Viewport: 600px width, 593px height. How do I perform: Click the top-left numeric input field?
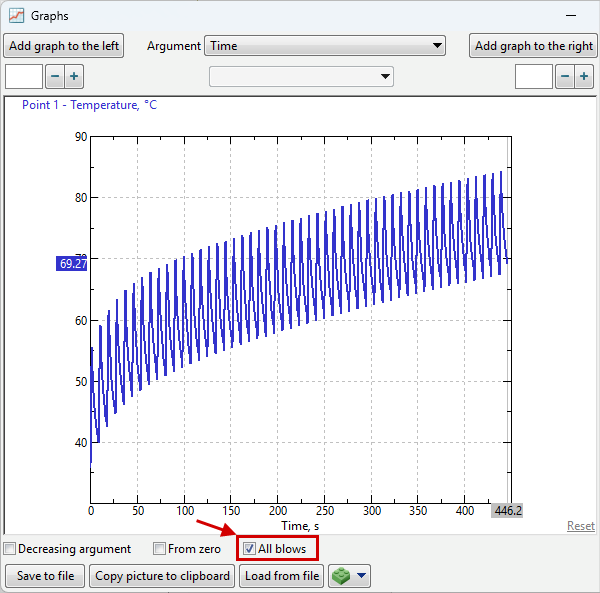[24, 77]
